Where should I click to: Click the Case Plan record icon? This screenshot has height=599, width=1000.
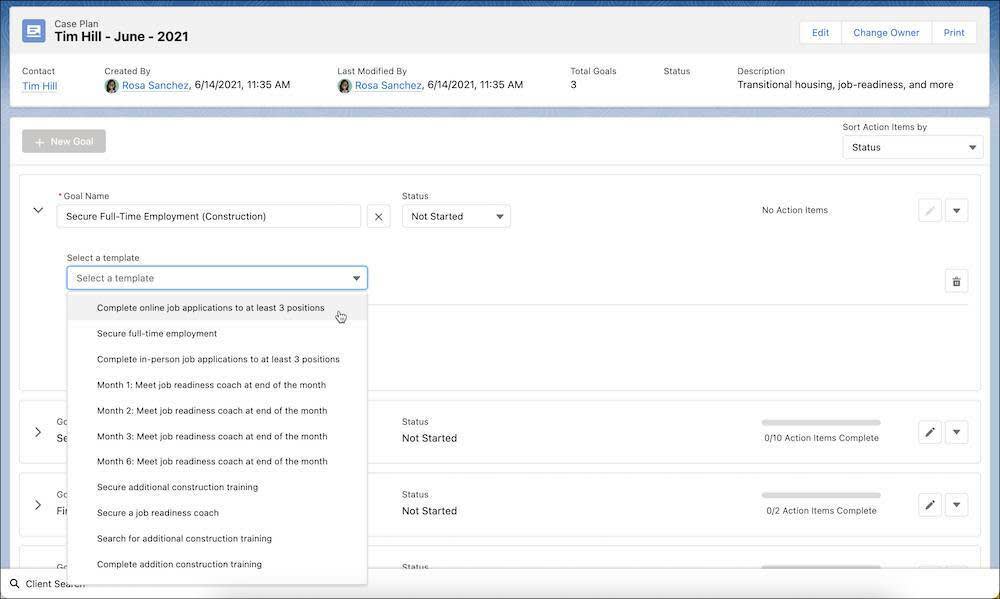coord(34,31)
